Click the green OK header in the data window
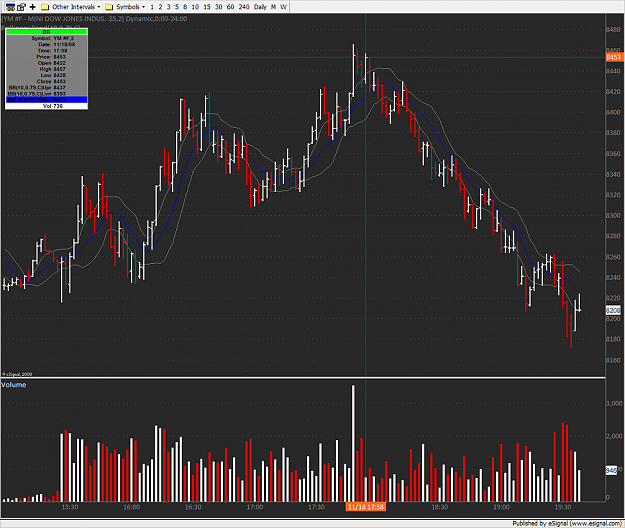This screenshot has width=625, height=528. point(46,32)
